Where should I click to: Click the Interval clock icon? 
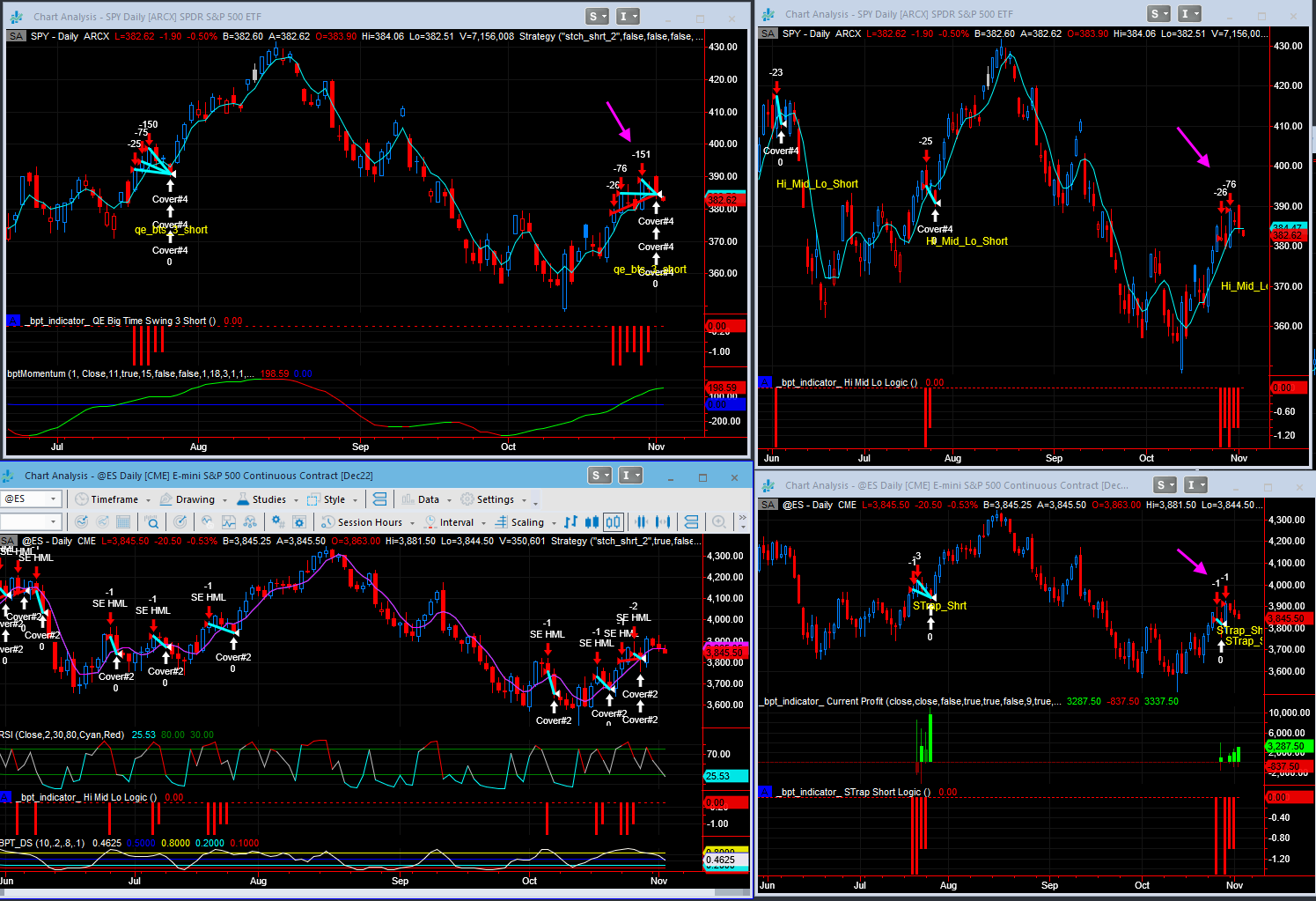pyautogui.click(x=430, y=522)
